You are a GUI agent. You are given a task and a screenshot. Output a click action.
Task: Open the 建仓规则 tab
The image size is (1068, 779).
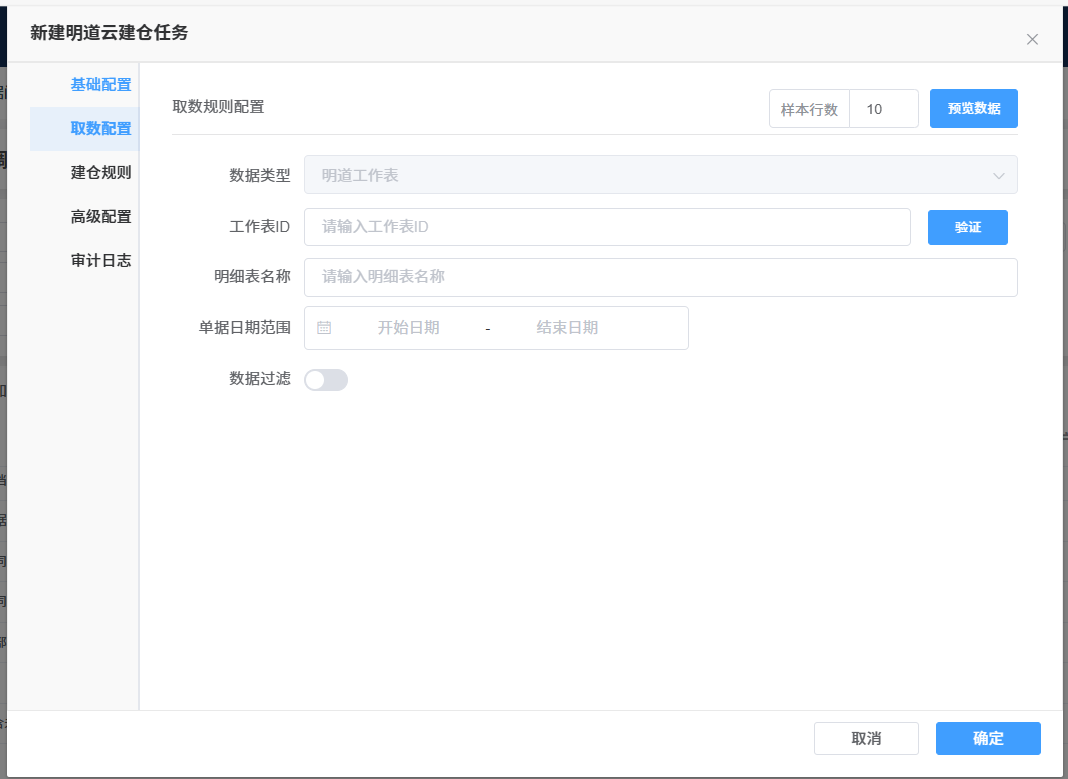pos(100,173)
